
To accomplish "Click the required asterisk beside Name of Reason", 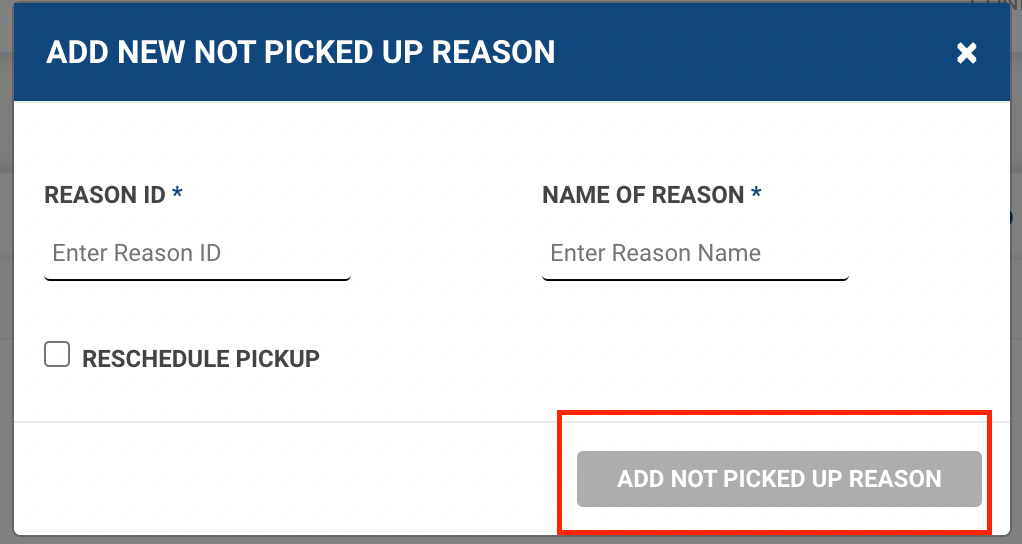I will 756,194.
